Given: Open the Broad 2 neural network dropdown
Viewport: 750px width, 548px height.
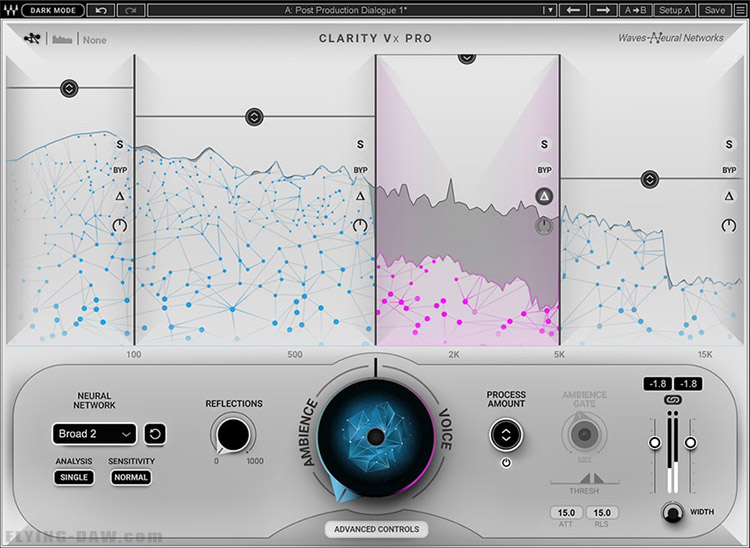Looking at the screenshot, I should tap(94, 434).
